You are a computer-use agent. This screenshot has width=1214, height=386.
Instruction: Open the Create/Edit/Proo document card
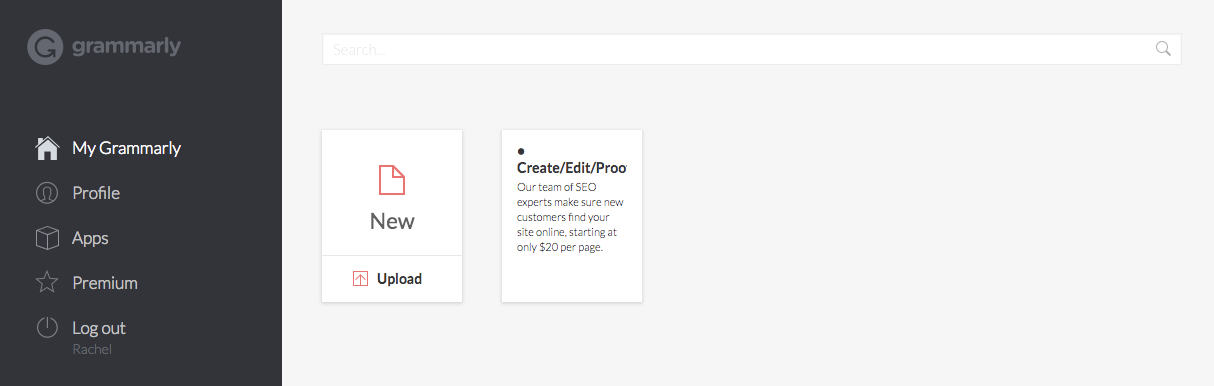tap(572, 216)
